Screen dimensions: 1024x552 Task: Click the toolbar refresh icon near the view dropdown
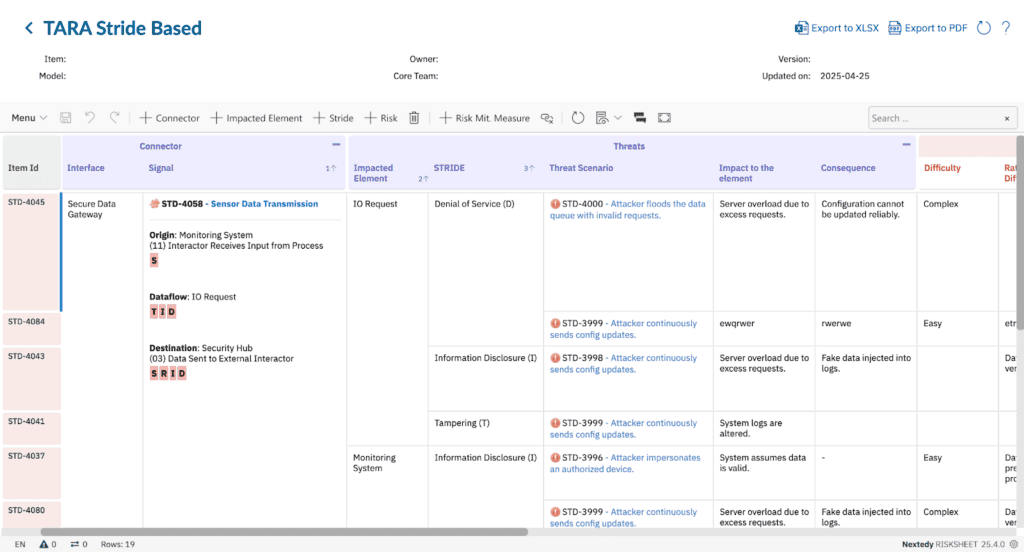(578, 118)
